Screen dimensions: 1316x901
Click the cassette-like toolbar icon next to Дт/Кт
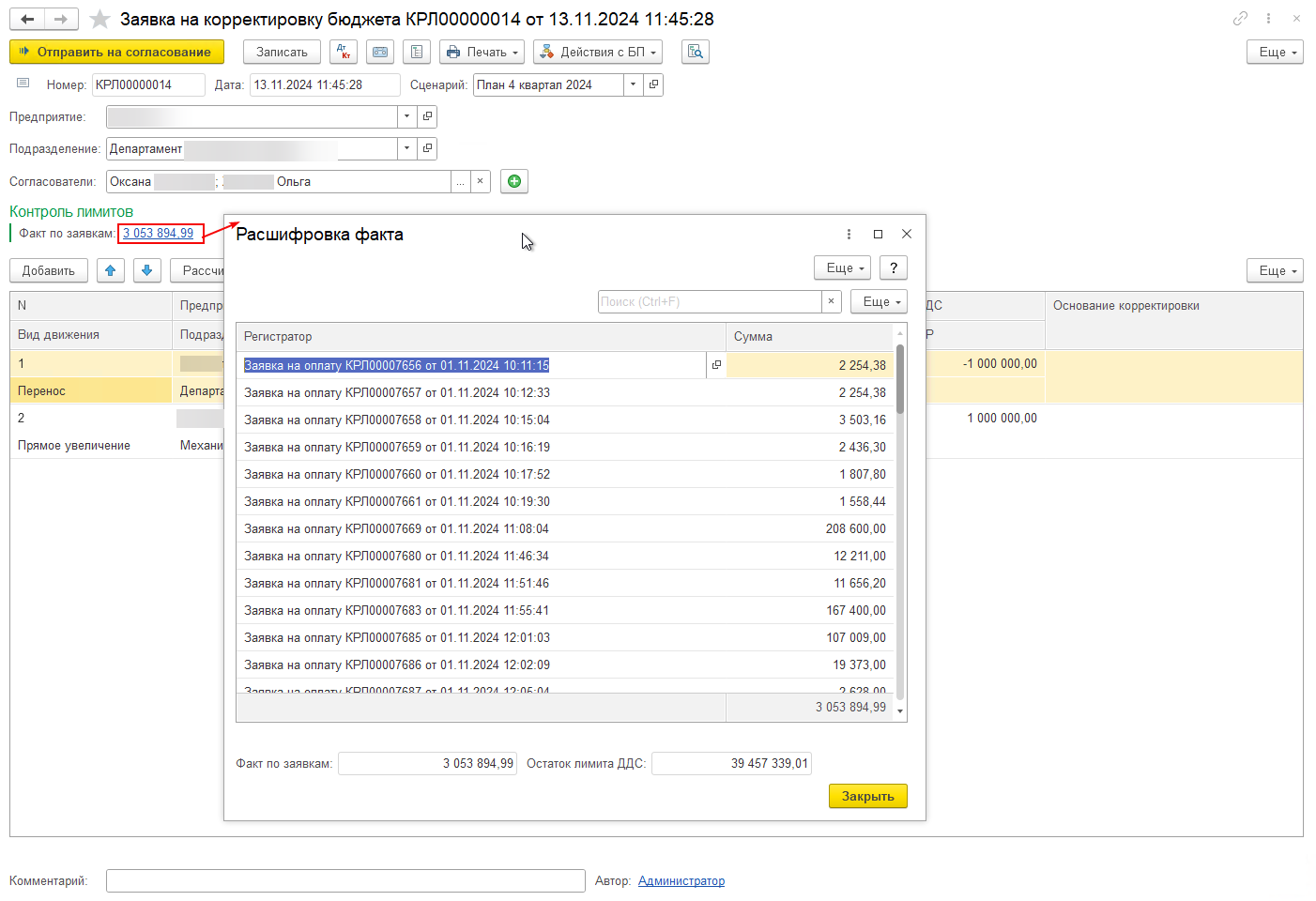tap(380, 52)
